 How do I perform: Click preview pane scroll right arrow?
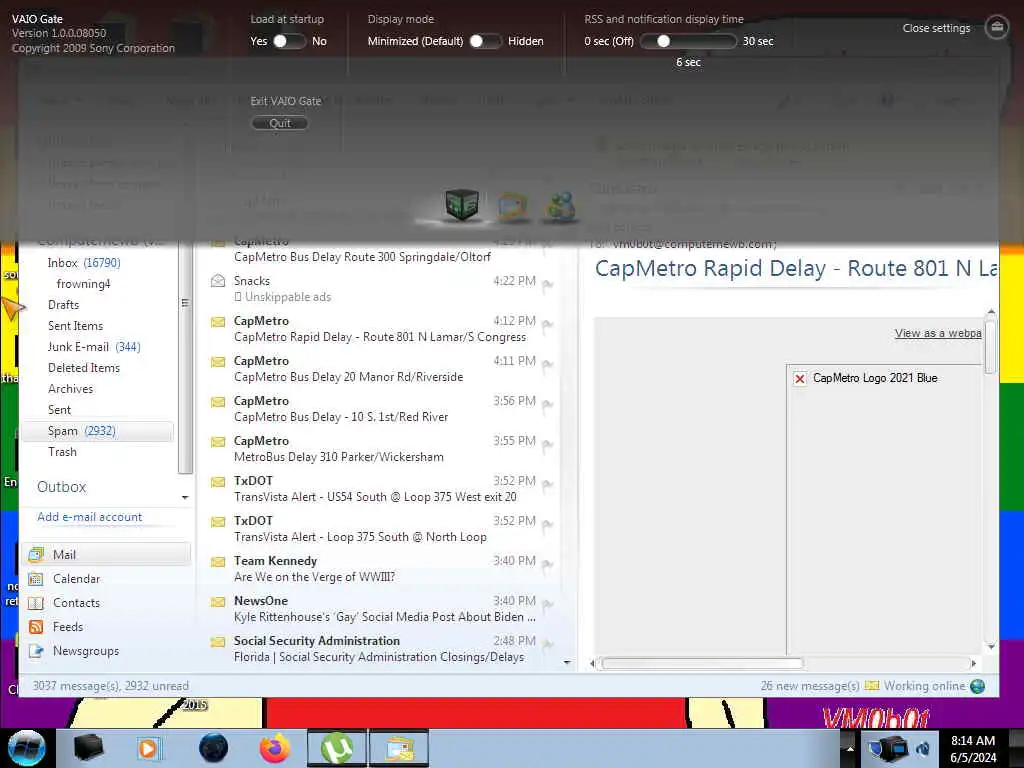click(973, 664)
